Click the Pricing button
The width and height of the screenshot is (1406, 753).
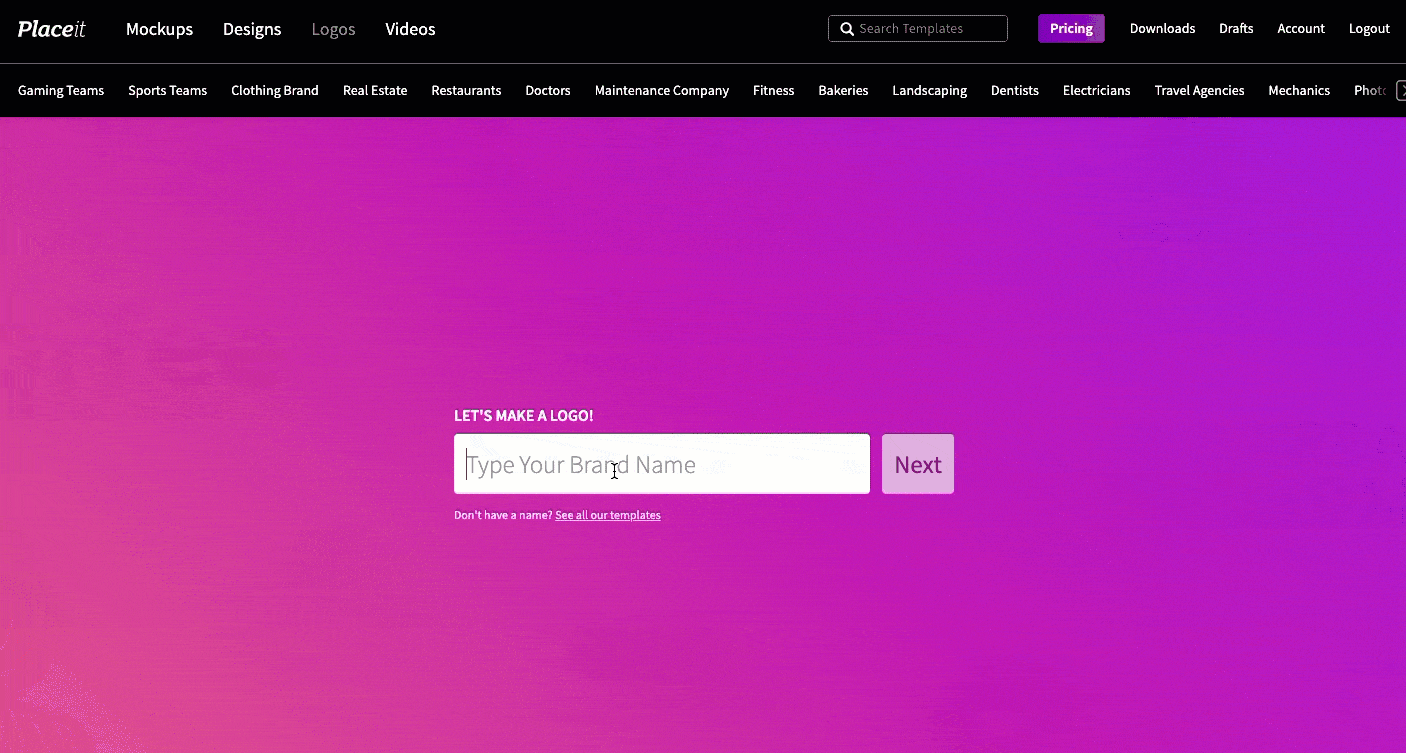pyautogui.click(x=1071, y=29)
